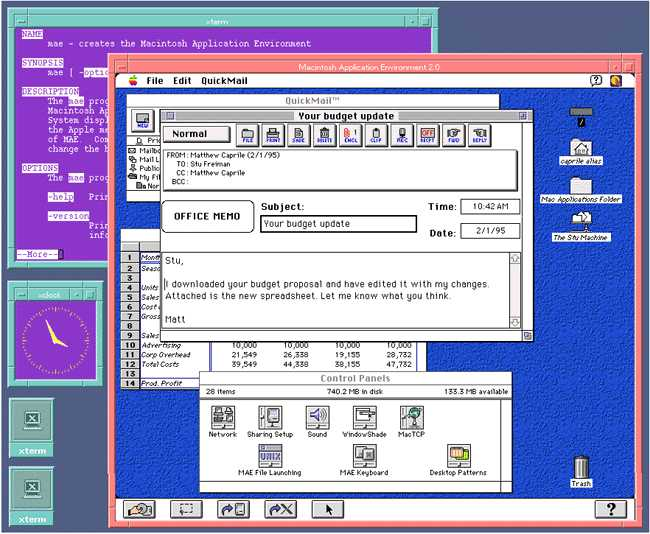650x534 pixels.
Task: Click the upper xterm icon on the desktop
Action: pos(32,427)
